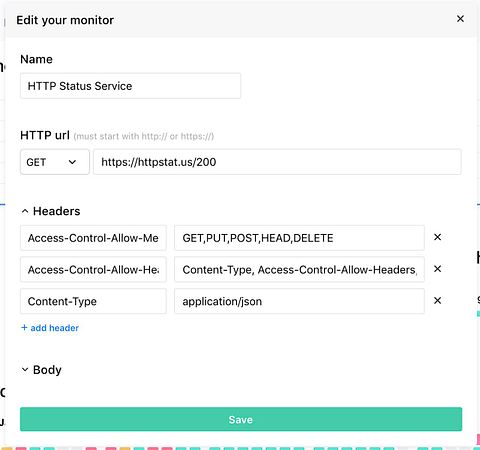Click the plus icon beside add header
The height and width of the screenshot is (450, 480).
[x=24, y=328]
